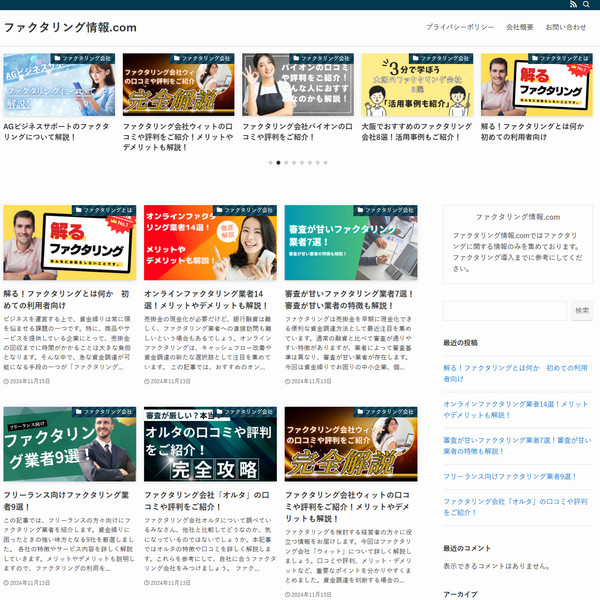Open 会社概要 menu item

coord(520,27)
